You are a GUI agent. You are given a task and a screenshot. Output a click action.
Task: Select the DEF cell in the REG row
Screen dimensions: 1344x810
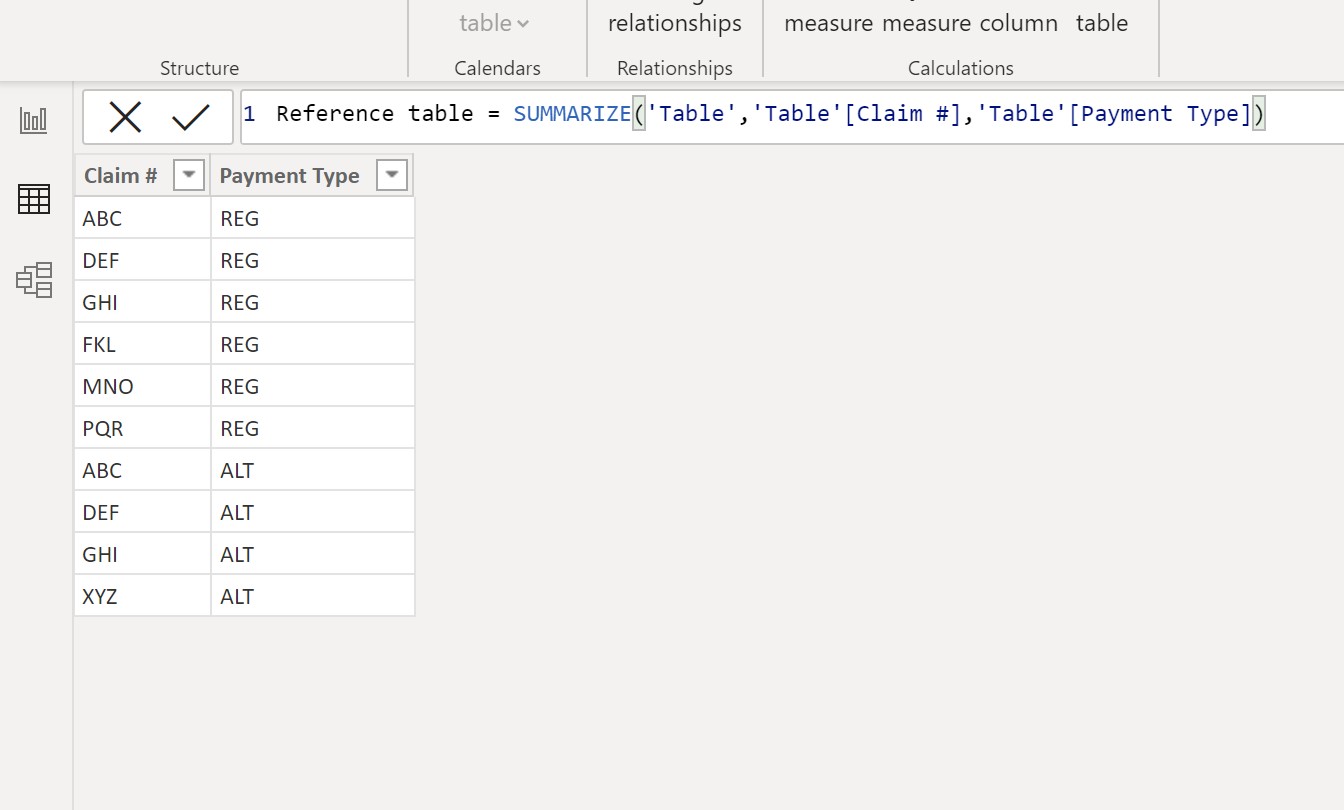(142, 260)
